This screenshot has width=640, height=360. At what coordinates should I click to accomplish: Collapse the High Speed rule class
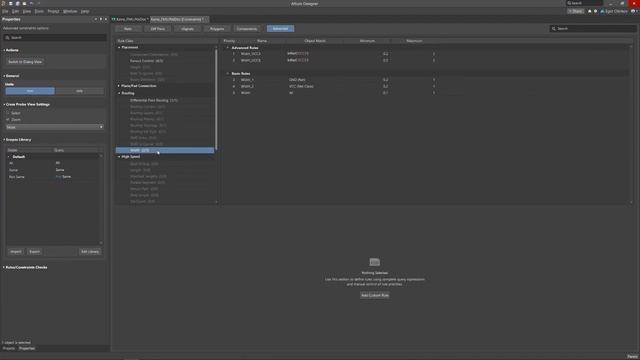click(119, 157)
